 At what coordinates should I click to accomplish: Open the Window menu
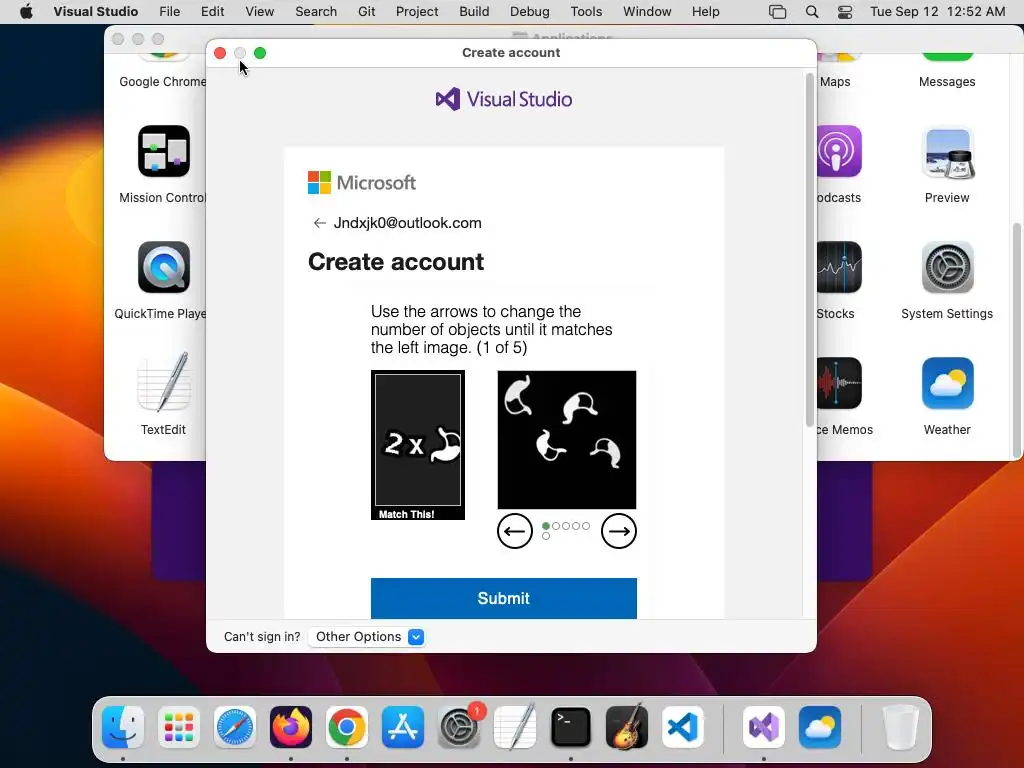pyautogui.click(x=647, y=12)
